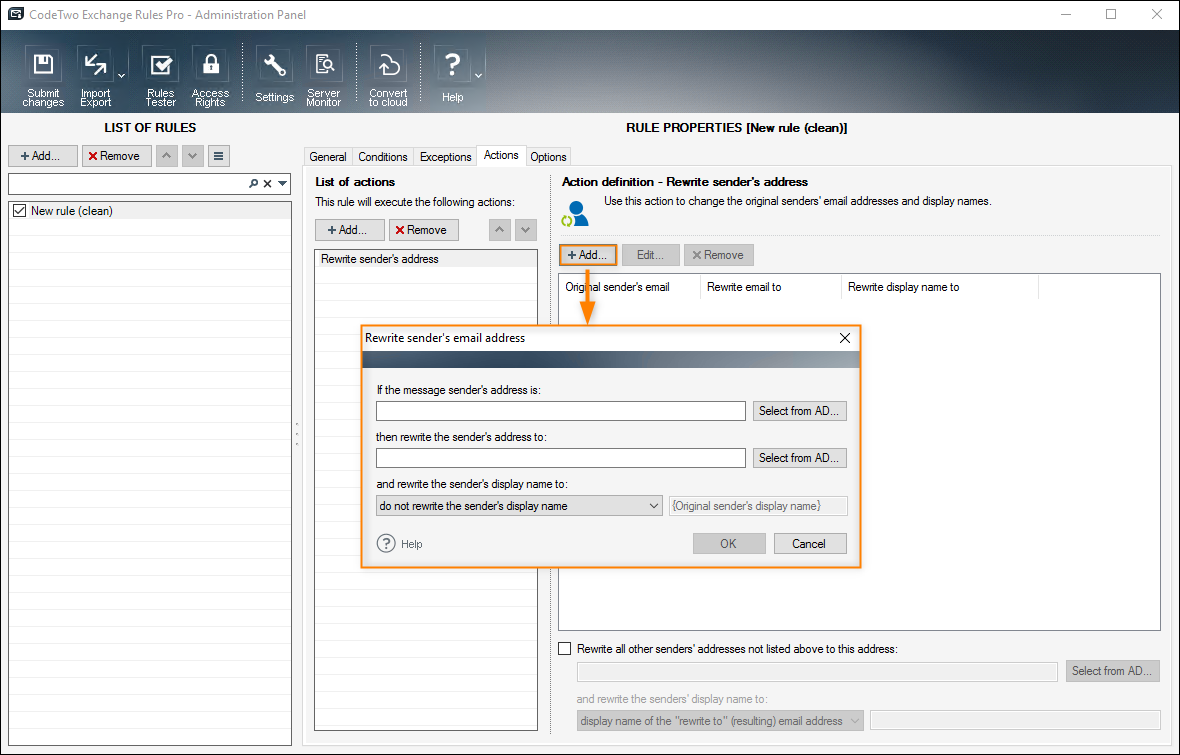Confirm dialog with OK button
The height and width of the screenshot is (755, 1180).
[x=728, y=543]
